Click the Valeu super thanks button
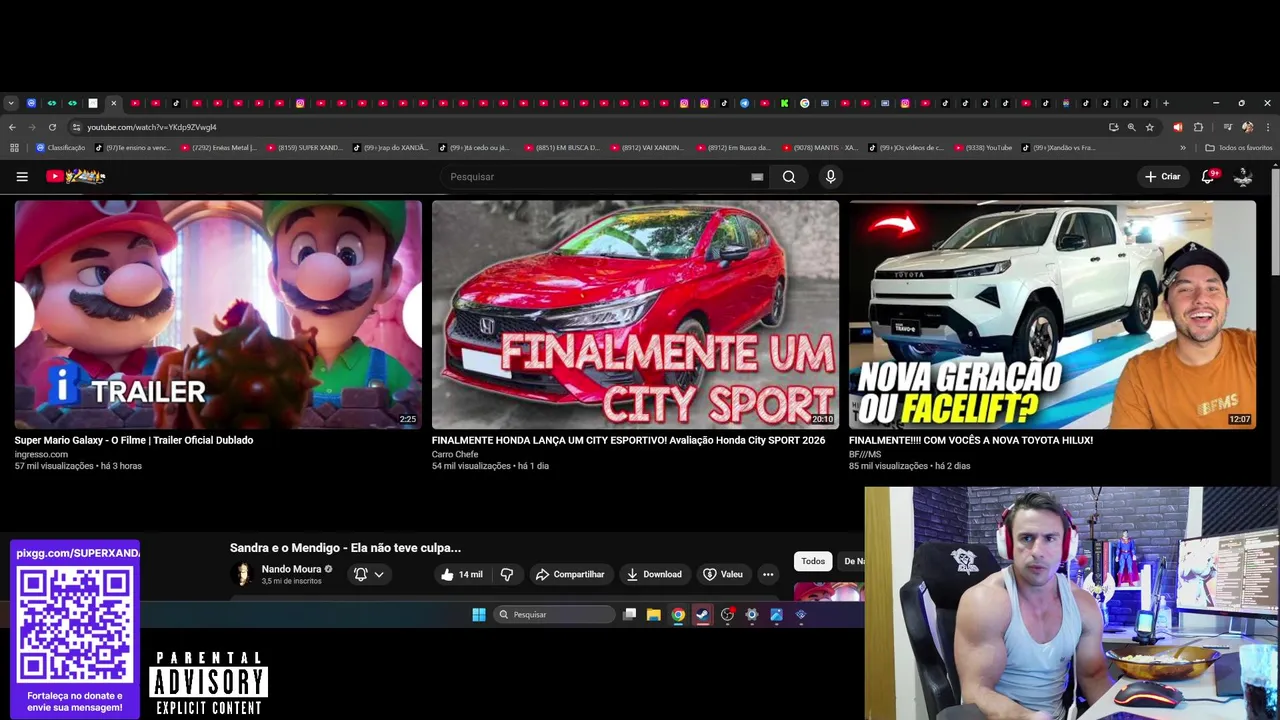Image resolution: width=1280 pixels, height=720 pixels. pyautogui.click(x=723, y=574)
